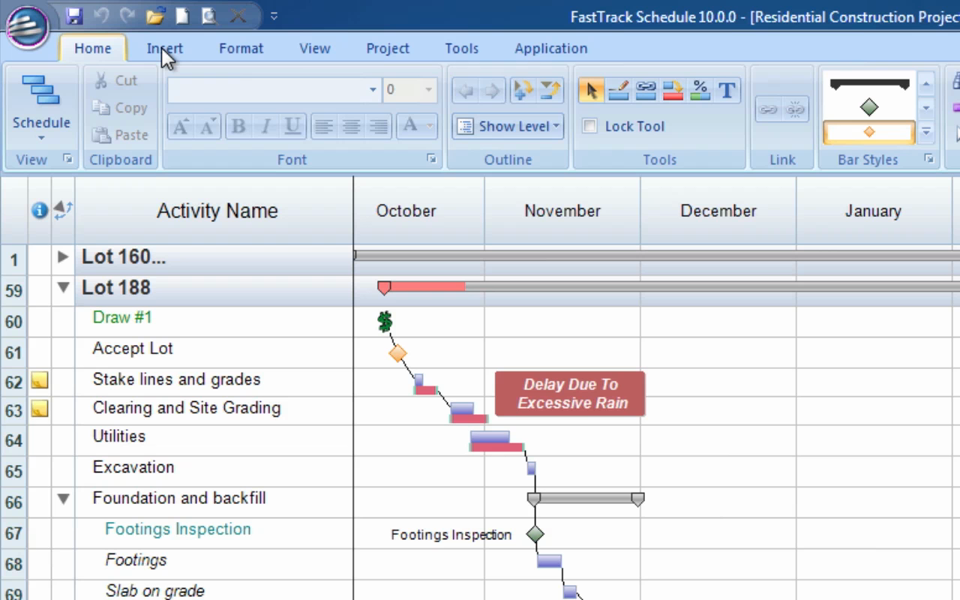Customize quick access toolbar dropdown arrow
Image resolution: width=960 pixels, height=600 pixels.
[x=274, y=17]
